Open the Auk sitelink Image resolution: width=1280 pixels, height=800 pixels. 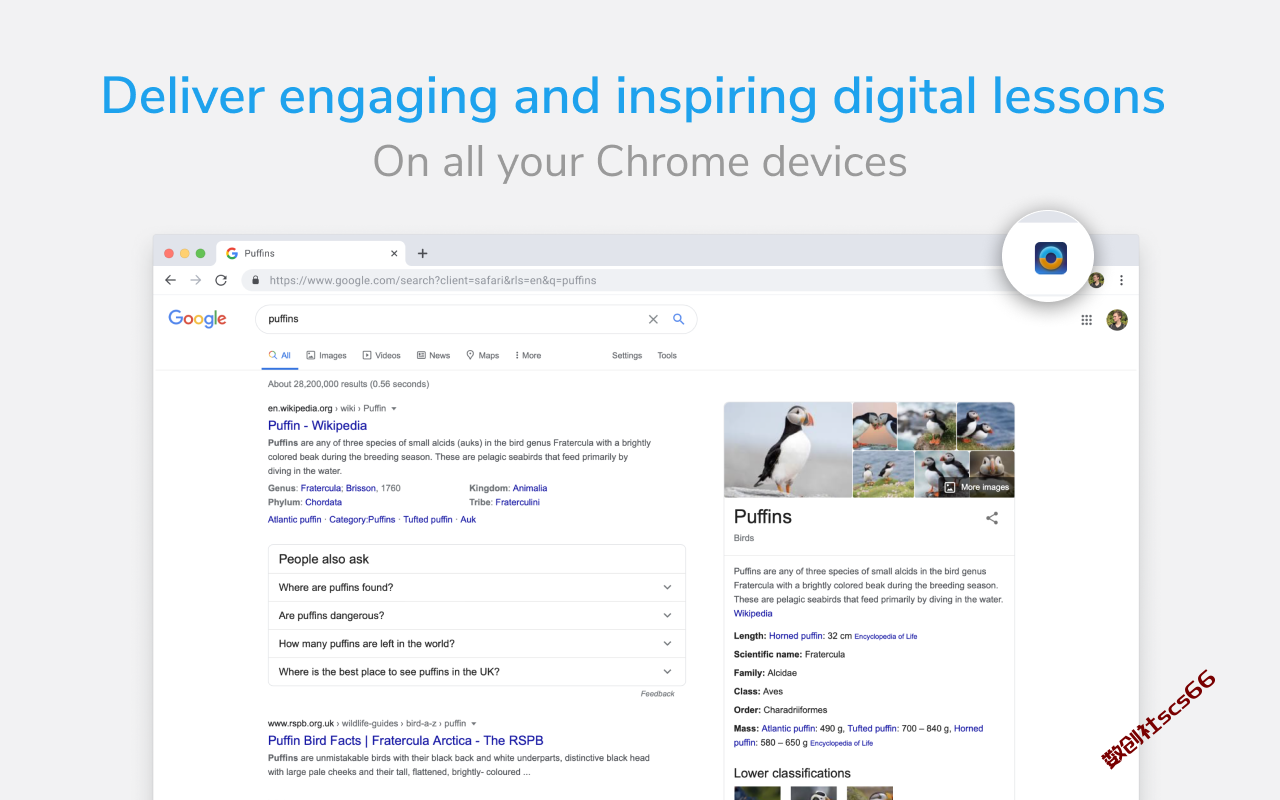(468, 520)
